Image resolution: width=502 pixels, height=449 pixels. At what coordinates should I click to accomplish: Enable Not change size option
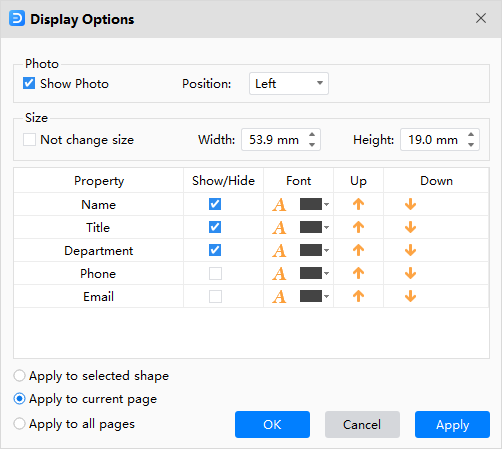point(29,140)
